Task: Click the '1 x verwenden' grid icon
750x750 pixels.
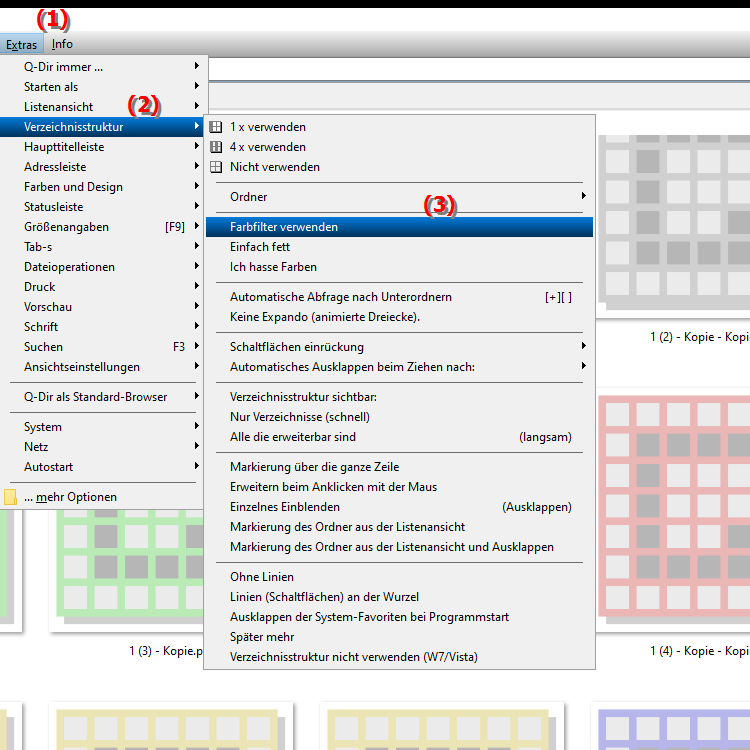Action: click(216, 127)
